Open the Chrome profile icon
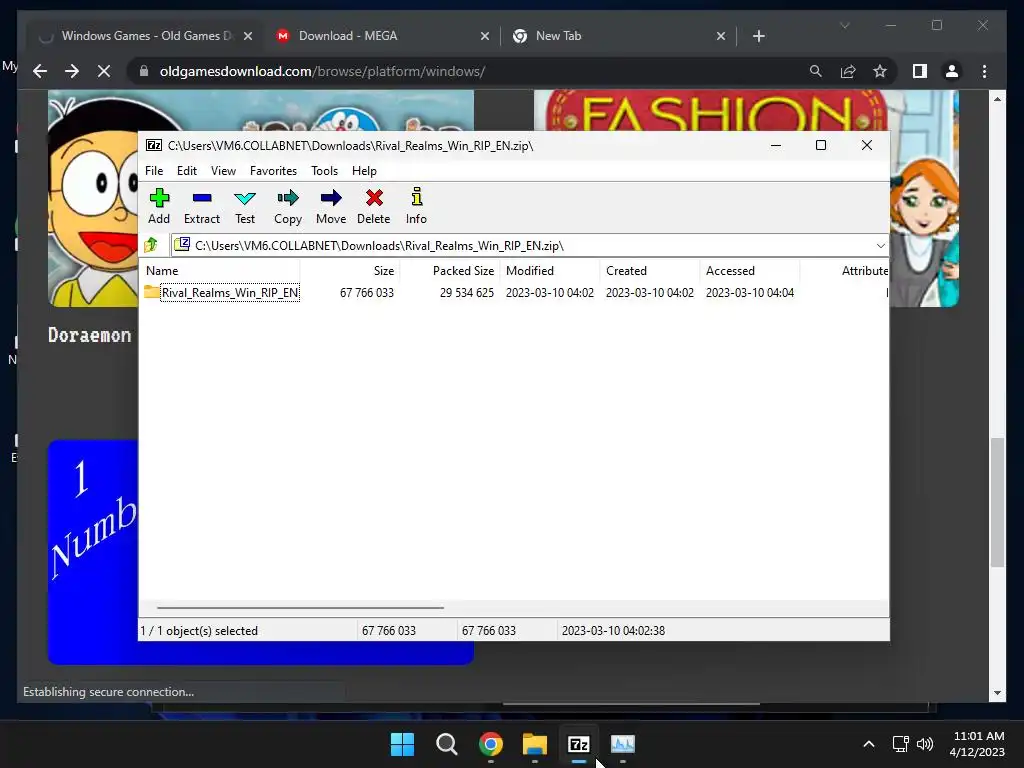Screen dimensions: 1024x768 click(x=952, y=71)
